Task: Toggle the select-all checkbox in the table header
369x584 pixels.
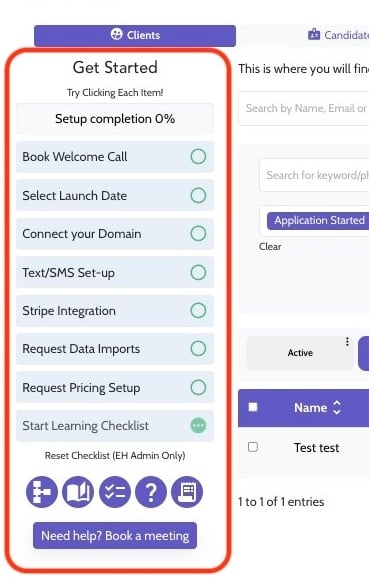Action: 253,407
